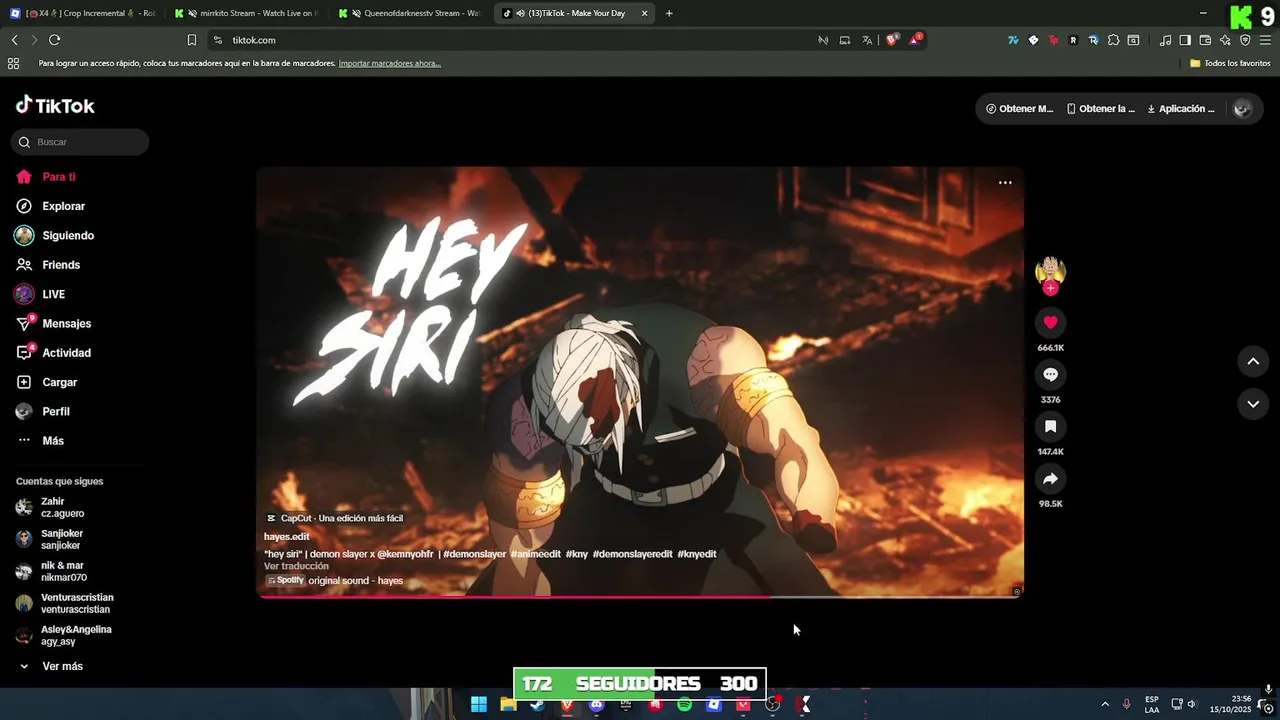Screen dimensions: 1280x720
Task: Bookmark this page icon in toolbar
Action: (x=192, y=40)
